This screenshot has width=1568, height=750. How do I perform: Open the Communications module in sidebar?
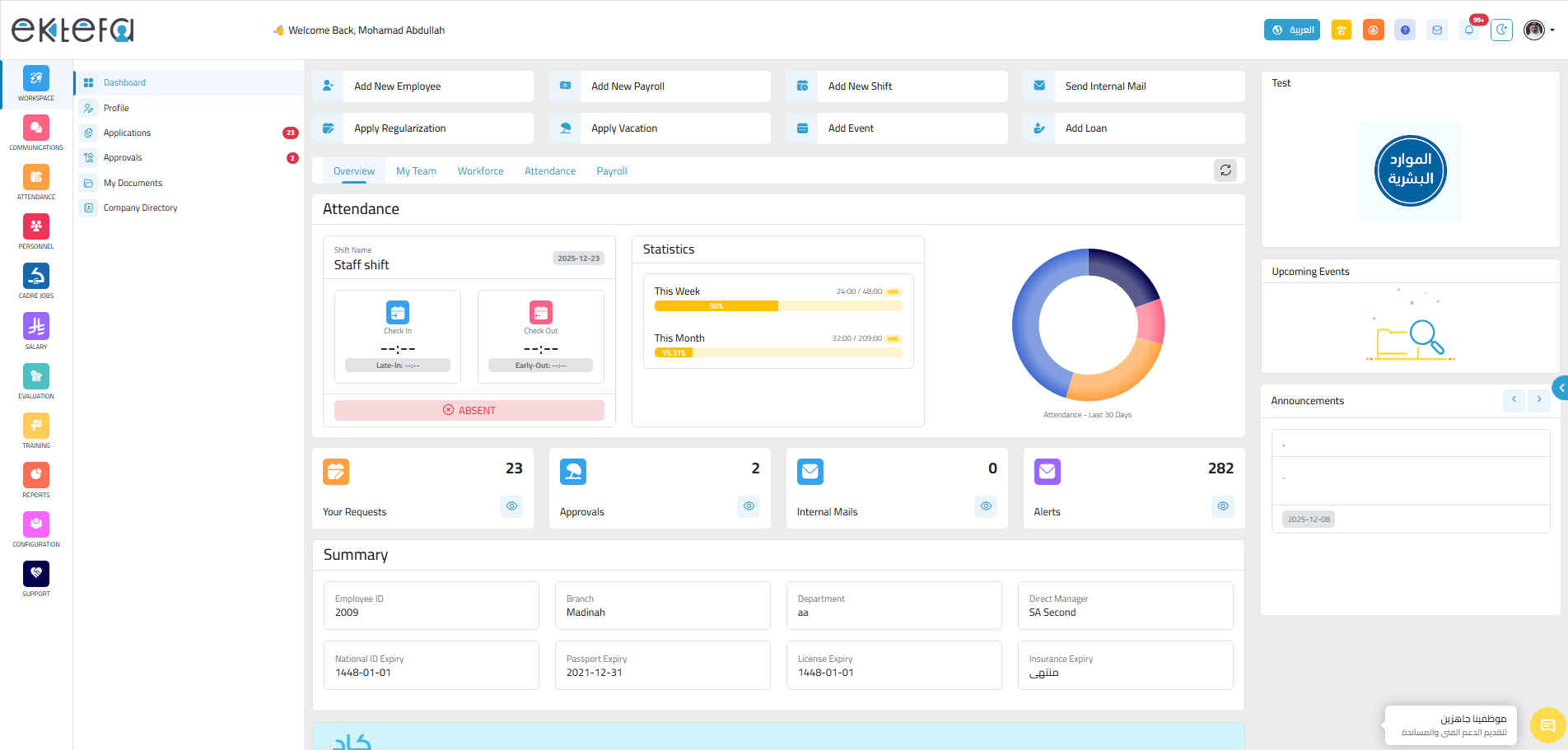(36, 133)
